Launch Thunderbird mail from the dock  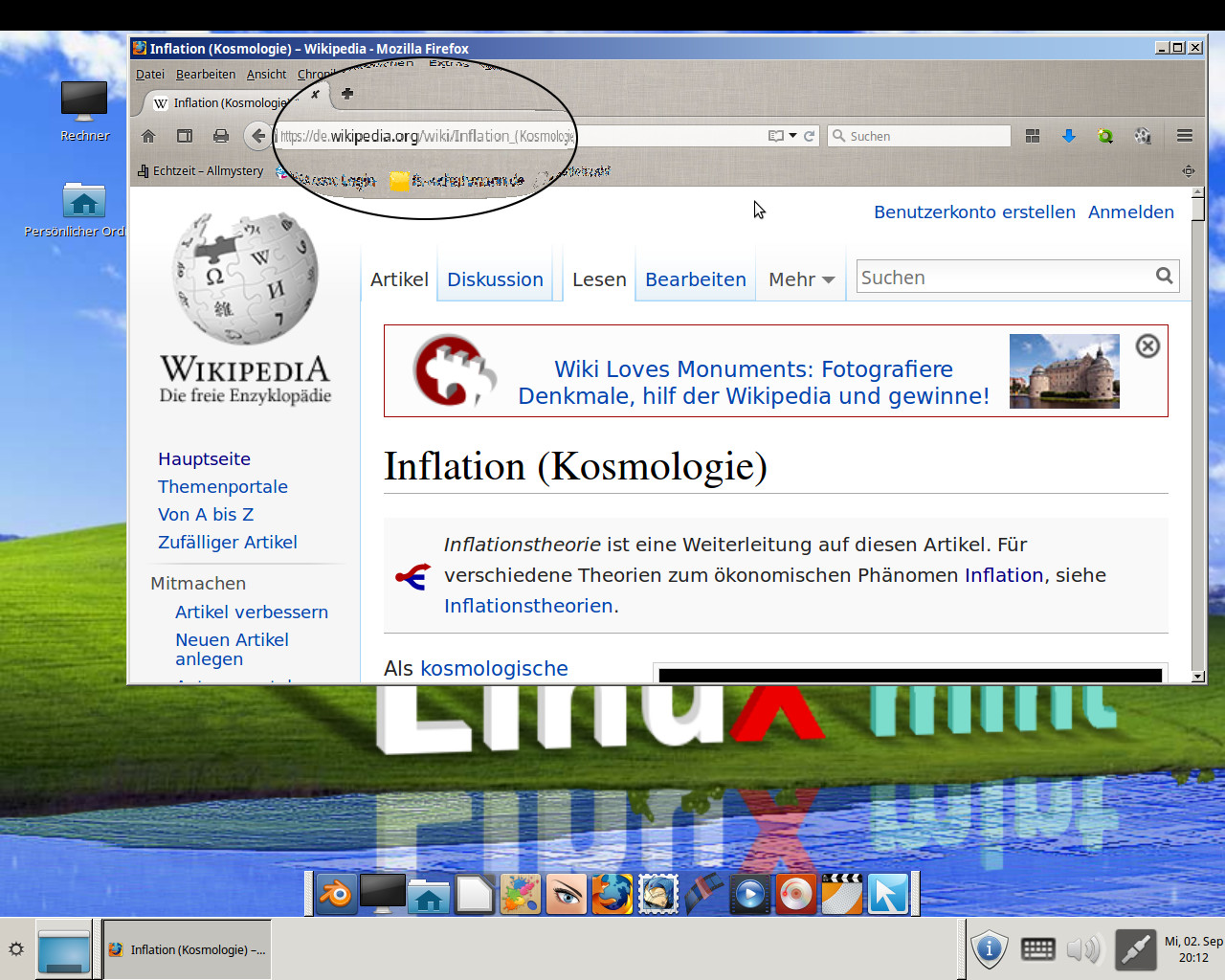(x=658, y=895)
